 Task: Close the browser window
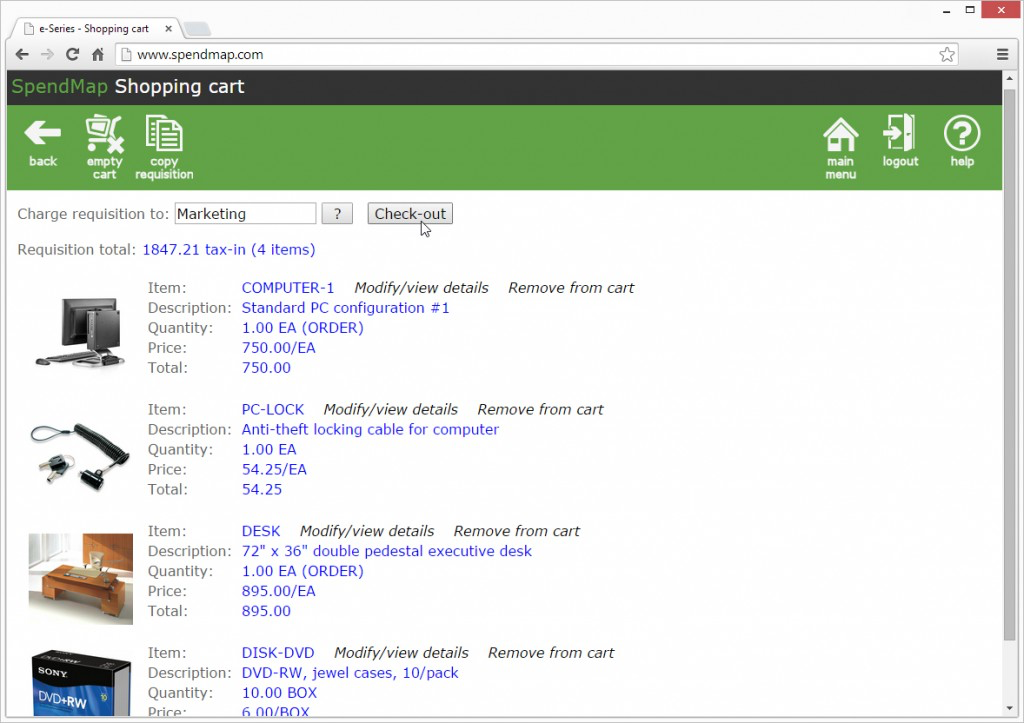(x=1002, y=10)
